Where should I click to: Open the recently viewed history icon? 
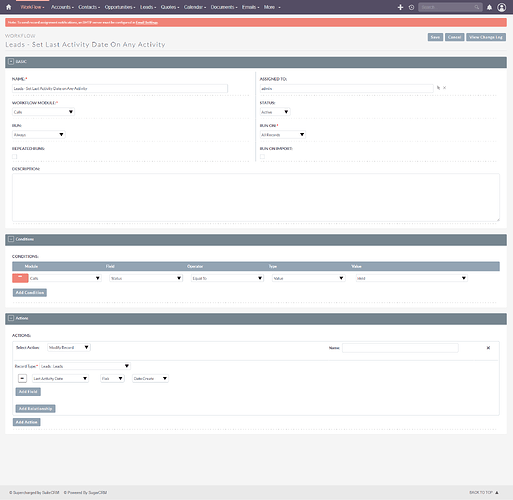coord(411,7)
